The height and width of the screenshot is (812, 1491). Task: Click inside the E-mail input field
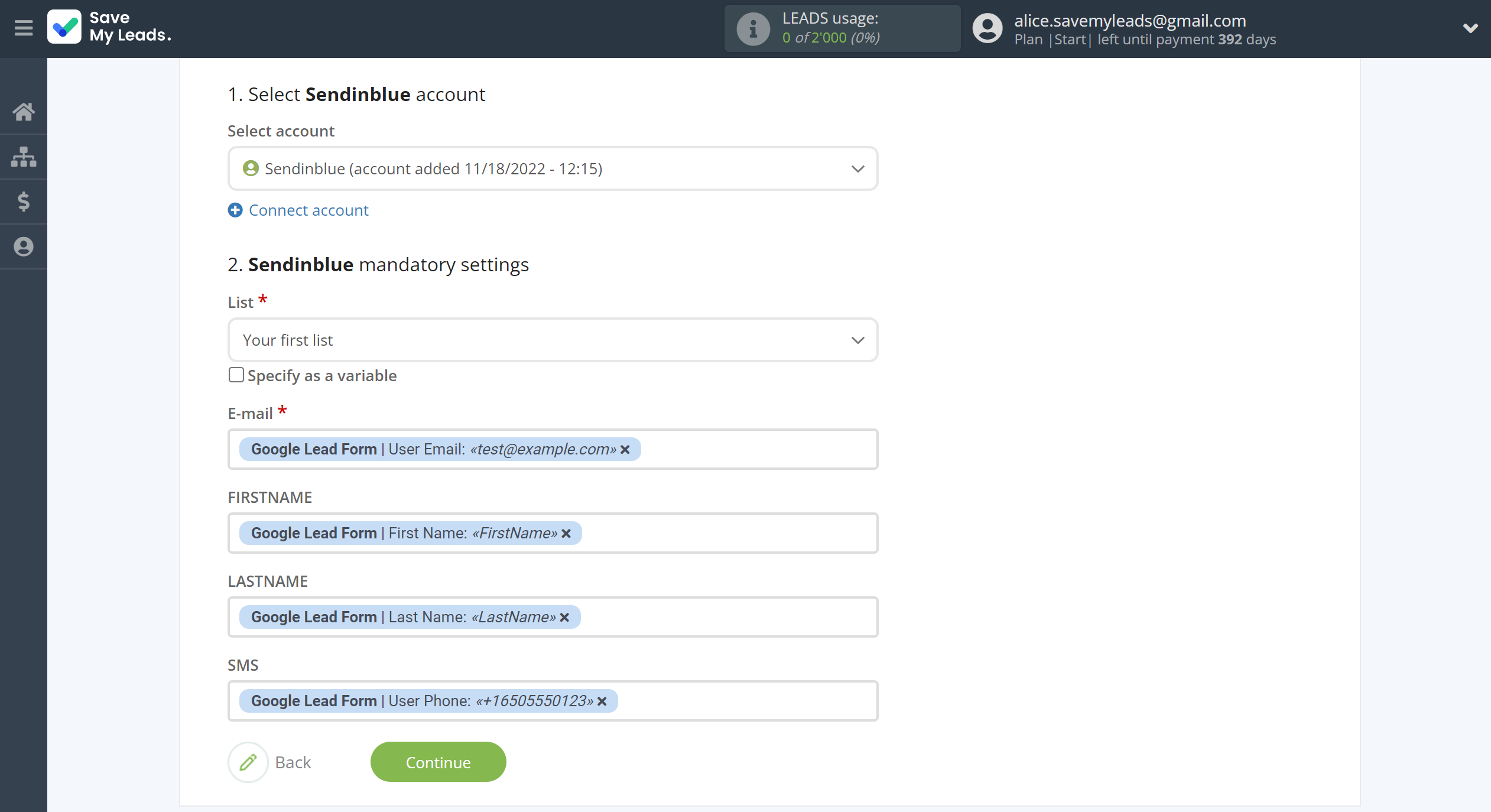553,449
